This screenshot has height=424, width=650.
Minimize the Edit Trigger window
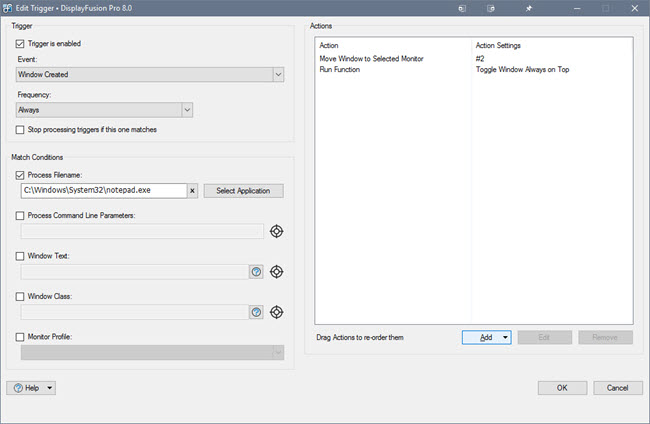coord(577,8)
